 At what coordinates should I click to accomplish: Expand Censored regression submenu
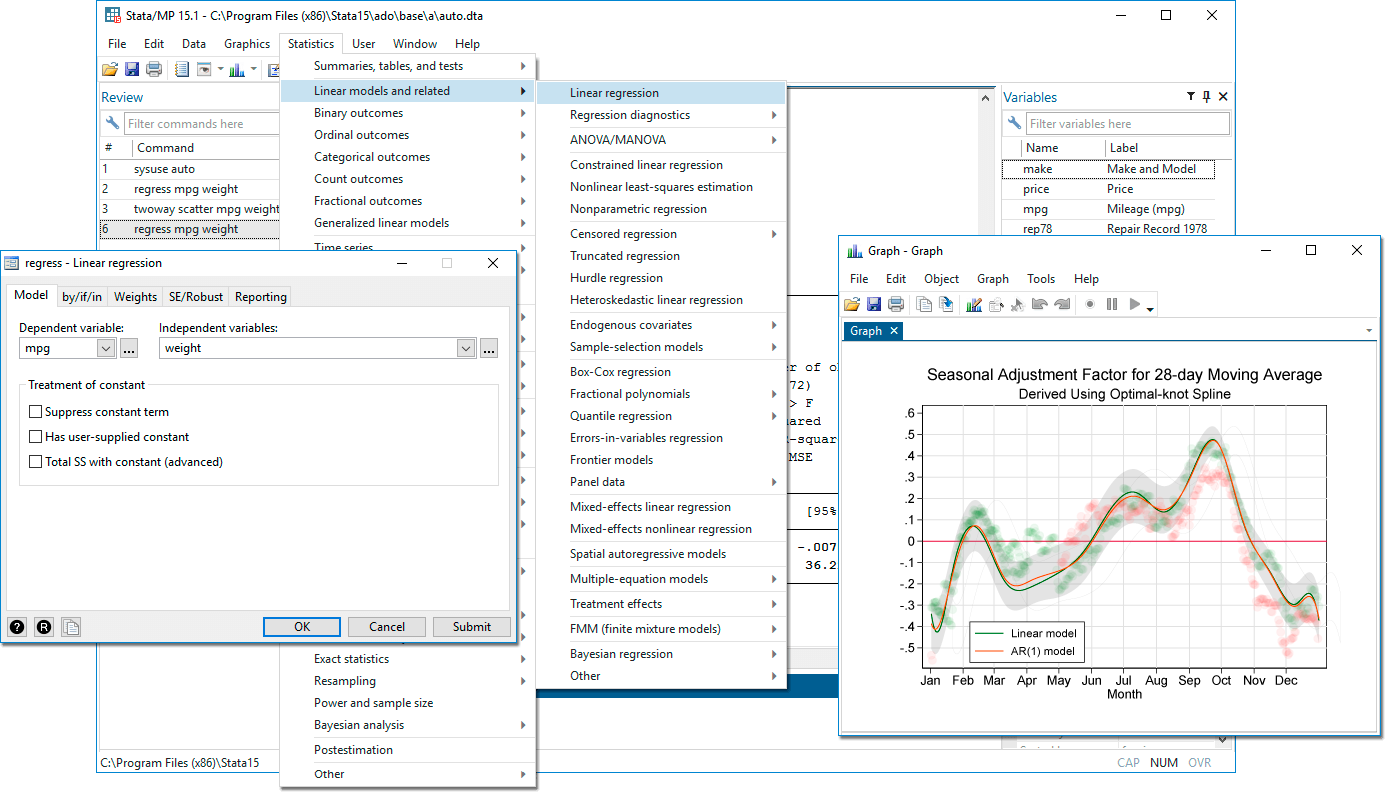661,234
